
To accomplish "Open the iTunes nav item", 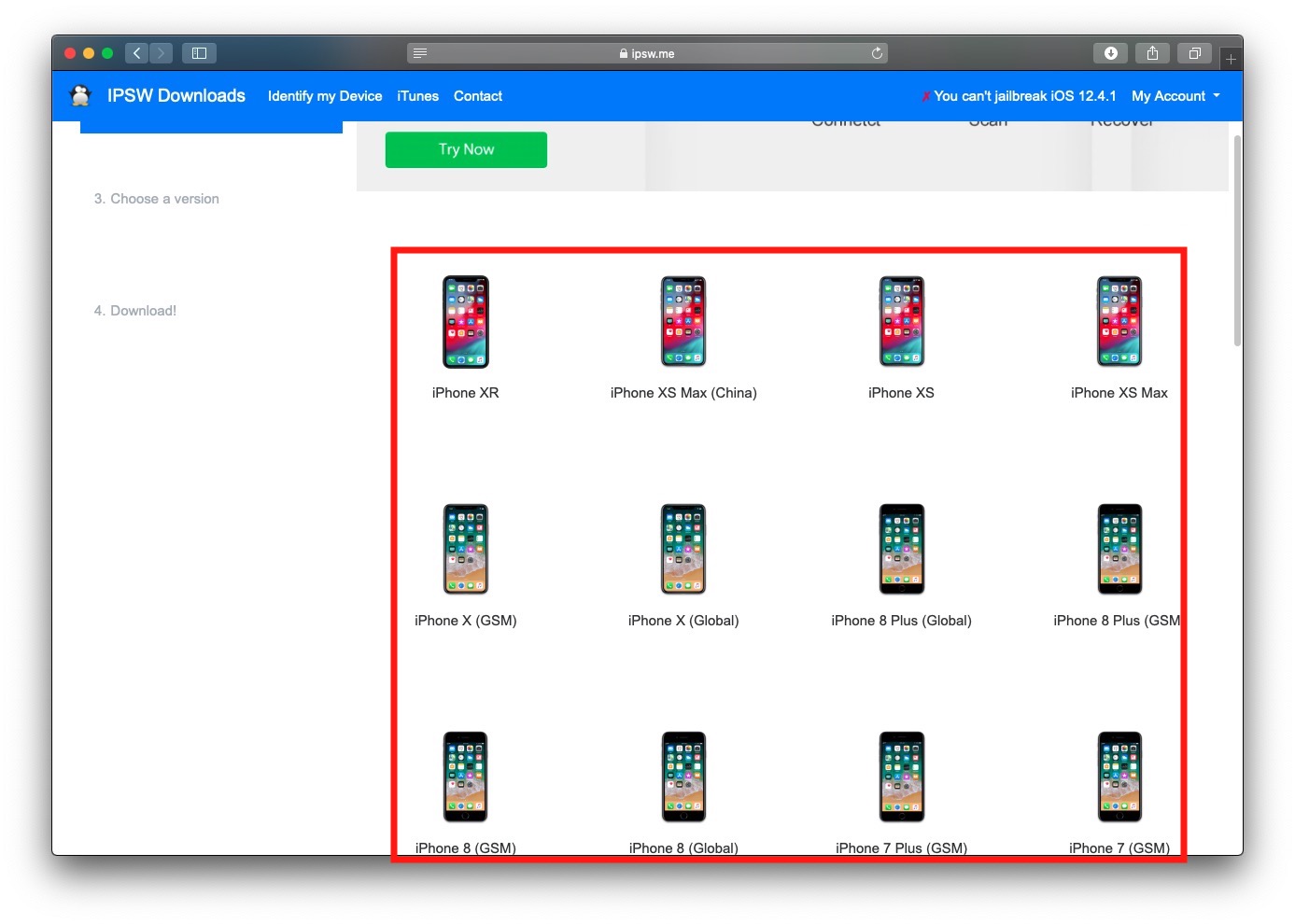I will 417,96.
